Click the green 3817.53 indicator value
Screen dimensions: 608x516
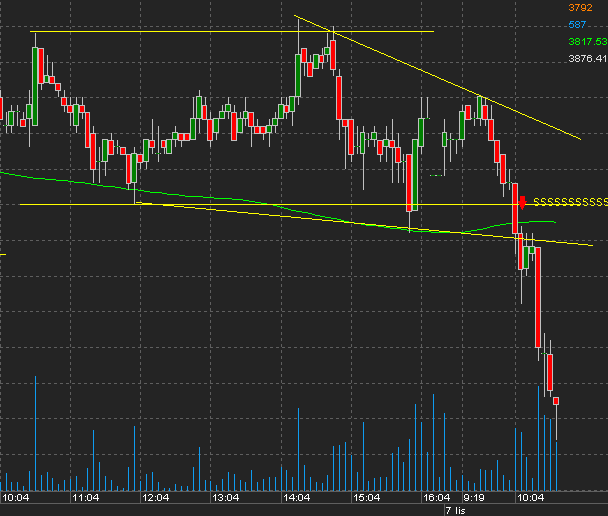coord(588,41)
